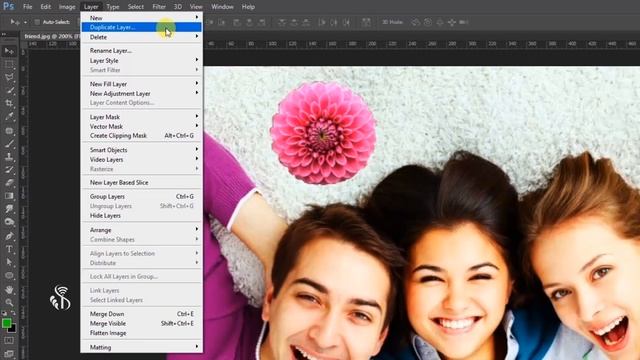Screen dimensions: 640x360
Task: Select the History Brush tool
Action: [9, 170]
